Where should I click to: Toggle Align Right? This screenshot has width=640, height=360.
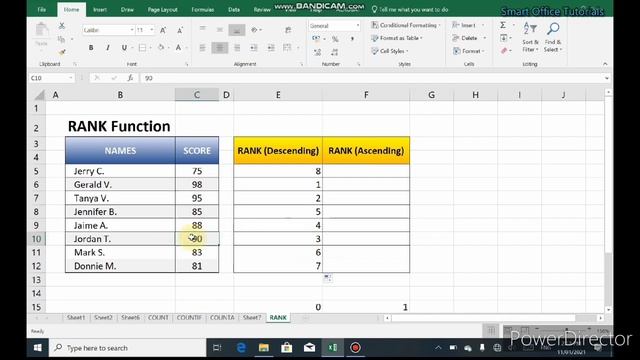(237, 48)
